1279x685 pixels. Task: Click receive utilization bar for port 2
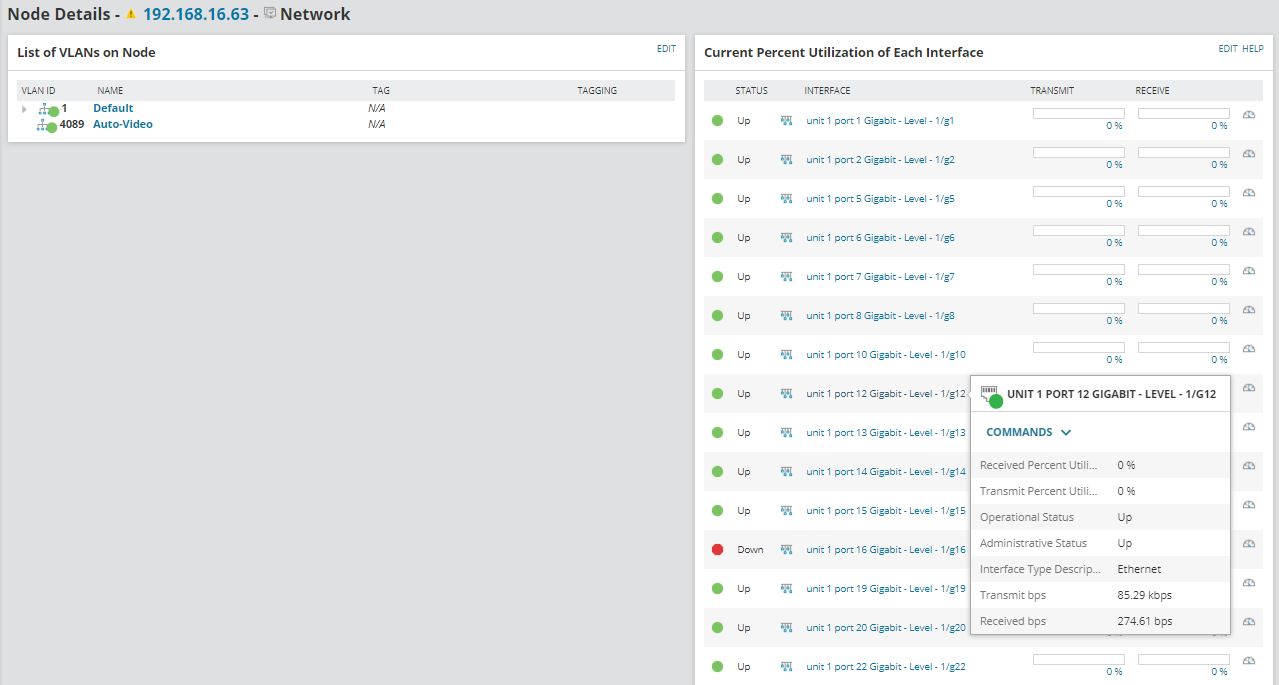[x=1184, y=153]
